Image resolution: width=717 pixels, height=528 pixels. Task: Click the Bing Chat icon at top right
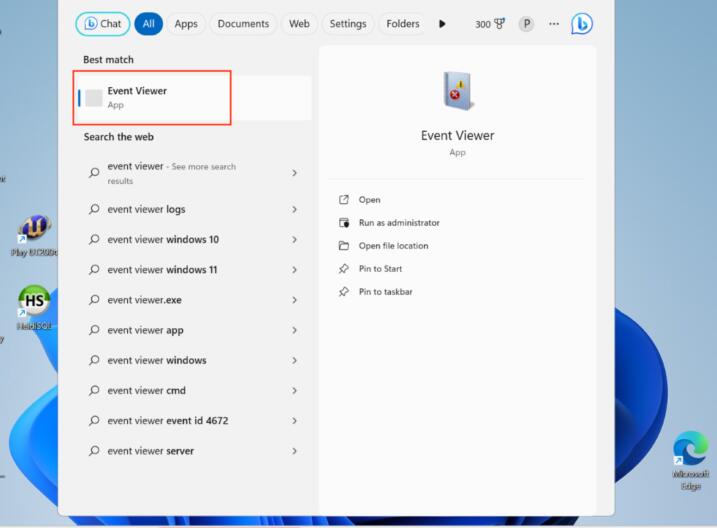click(x=582, y=24)
